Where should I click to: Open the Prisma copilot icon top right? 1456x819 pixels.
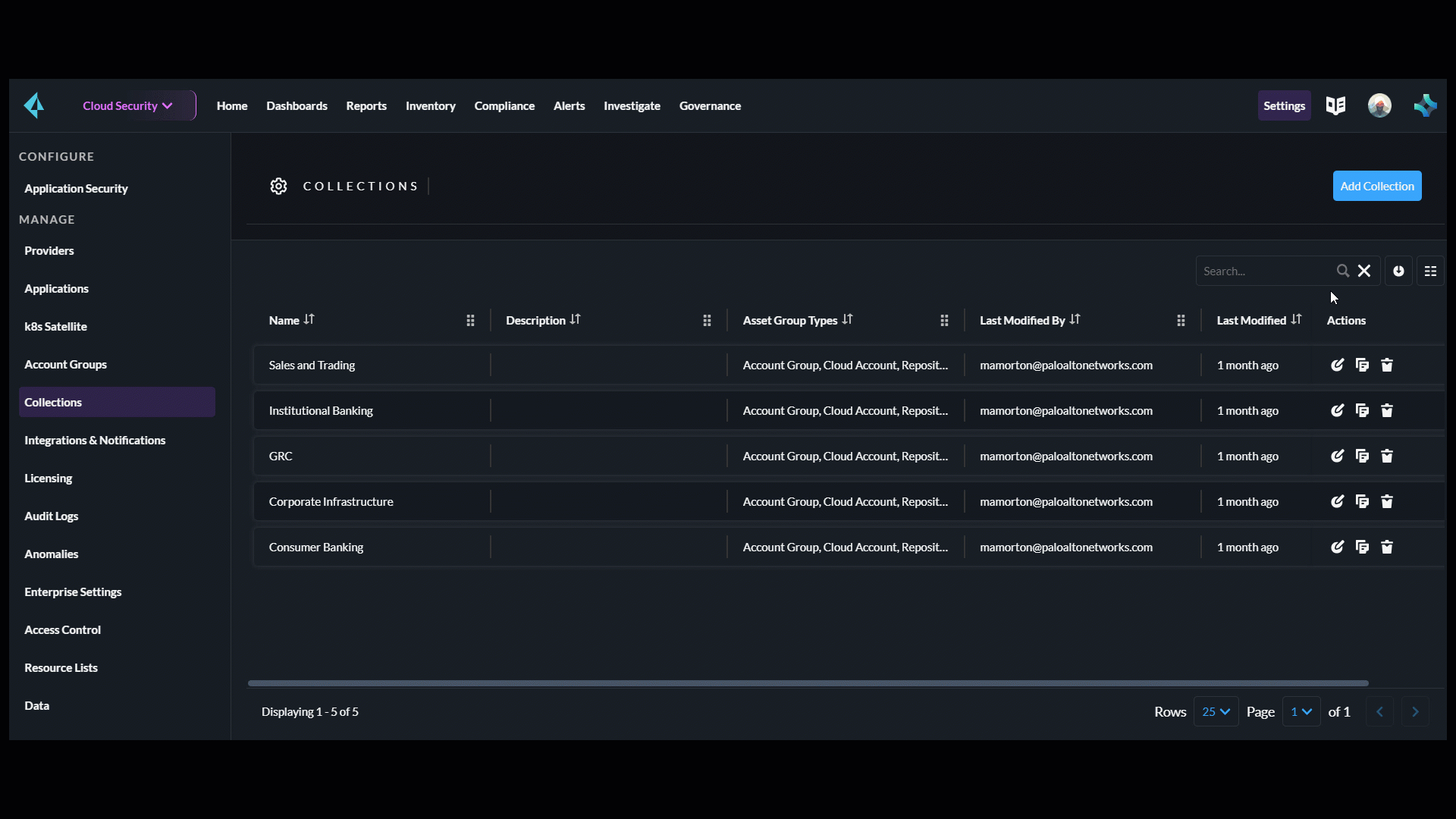point(1425,105)
